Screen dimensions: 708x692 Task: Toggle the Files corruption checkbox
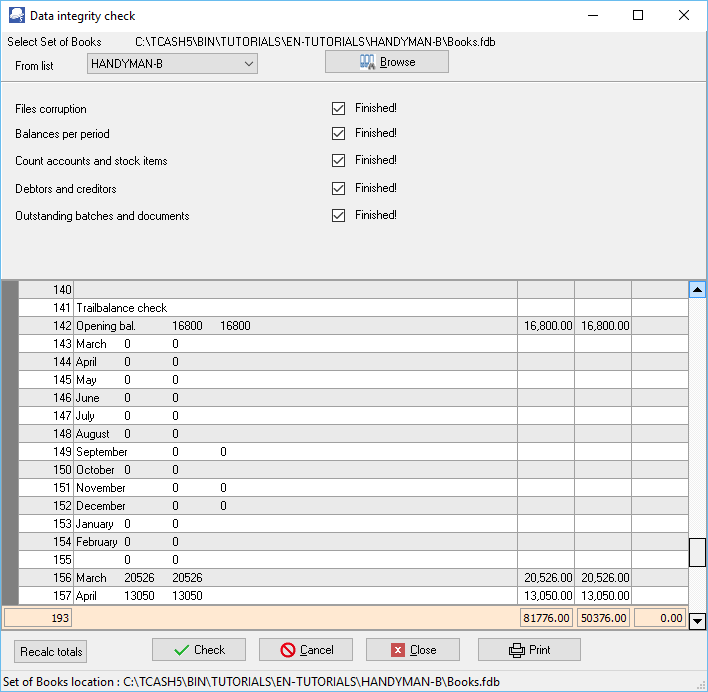click(x=338, y=108)
